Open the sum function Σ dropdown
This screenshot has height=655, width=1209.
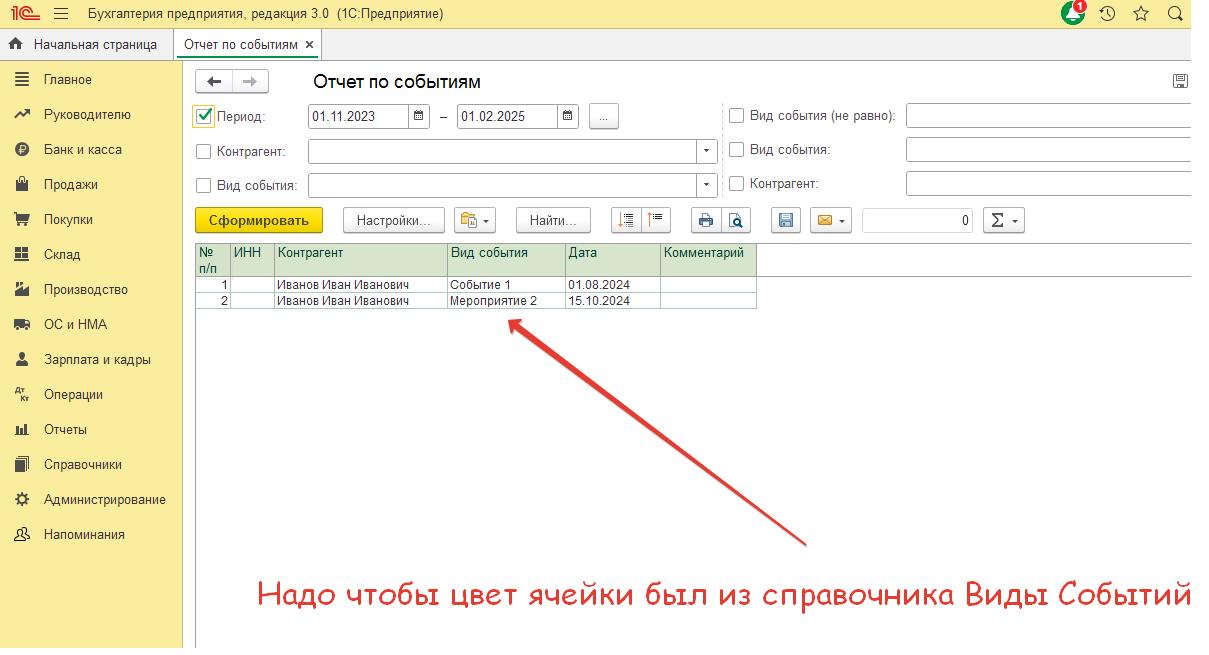1004,221
